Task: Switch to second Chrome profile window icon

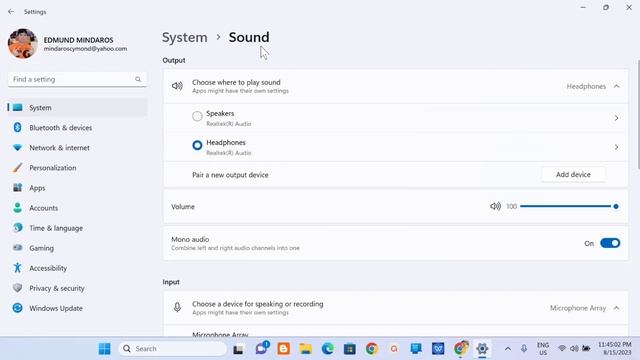Action: [x=460, y=348]
